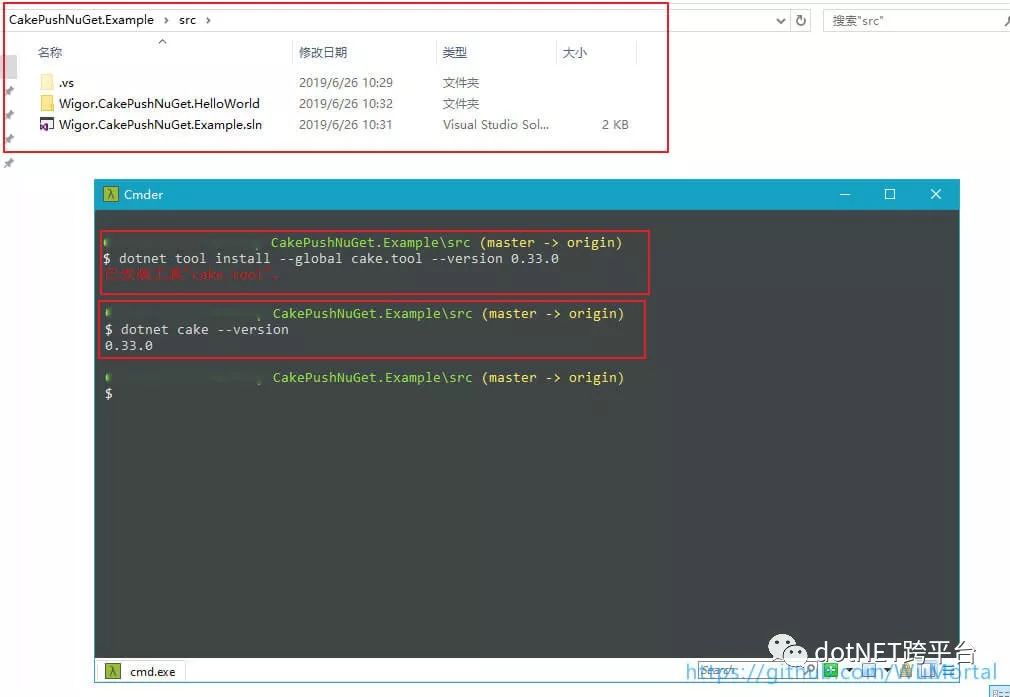Click the last empty $ prompt line
This screenshot has height=697, width=1010.
coord(109,394)
